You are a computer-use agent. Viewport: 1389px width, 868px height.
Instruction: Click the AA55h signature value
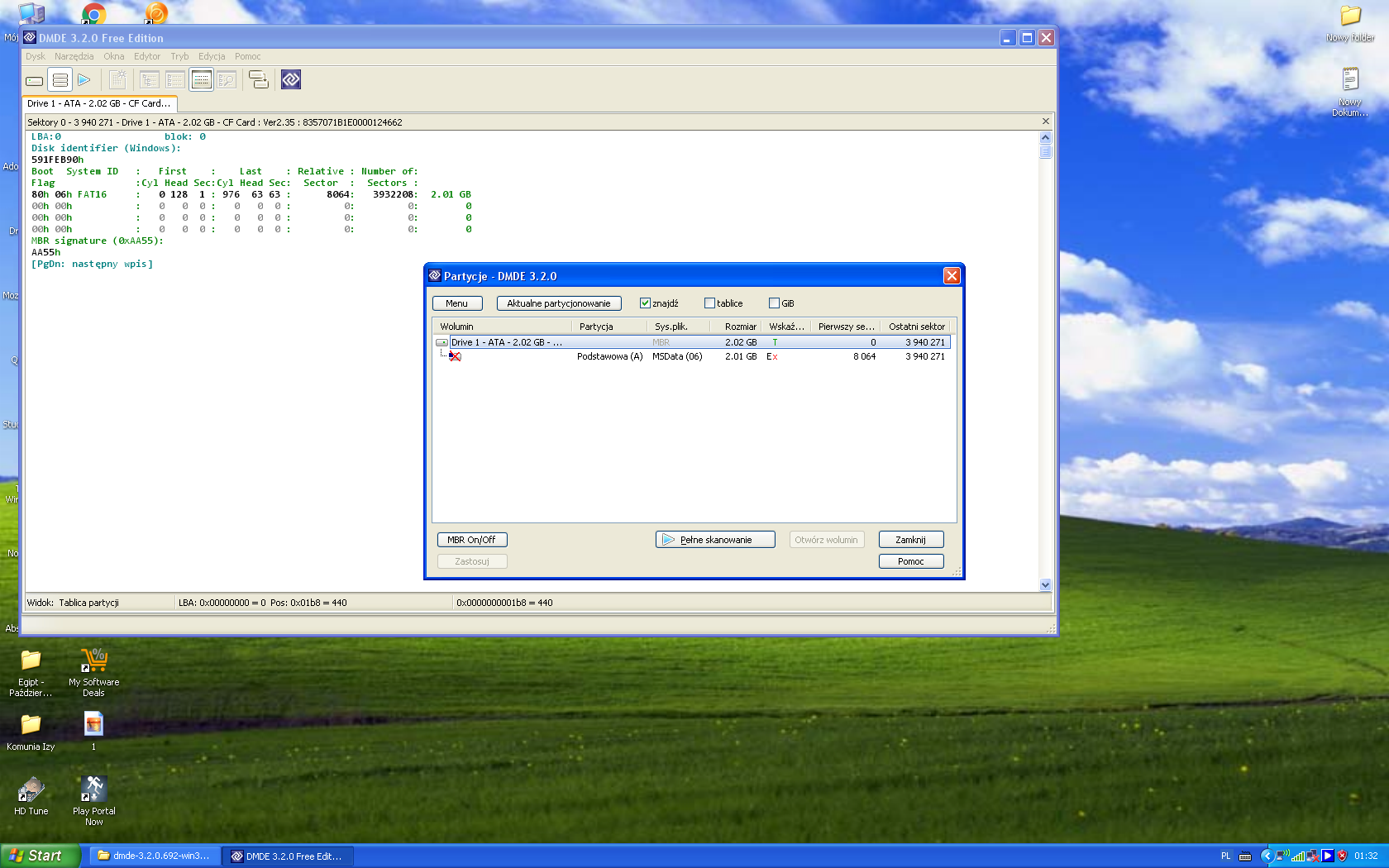45,253
